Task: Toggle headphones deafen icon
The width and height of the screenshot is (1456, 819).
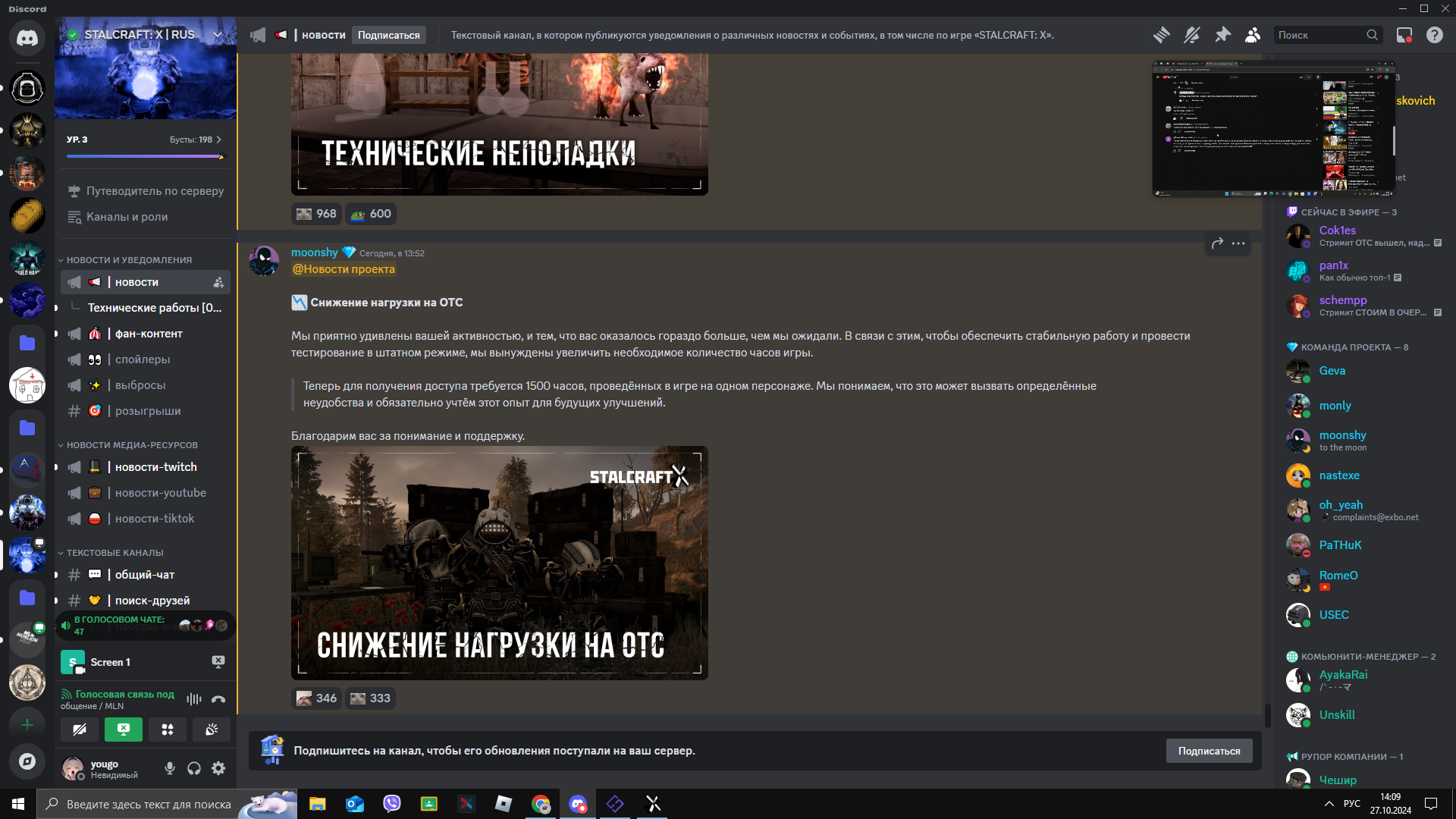Action: click(x=194, y=769)
